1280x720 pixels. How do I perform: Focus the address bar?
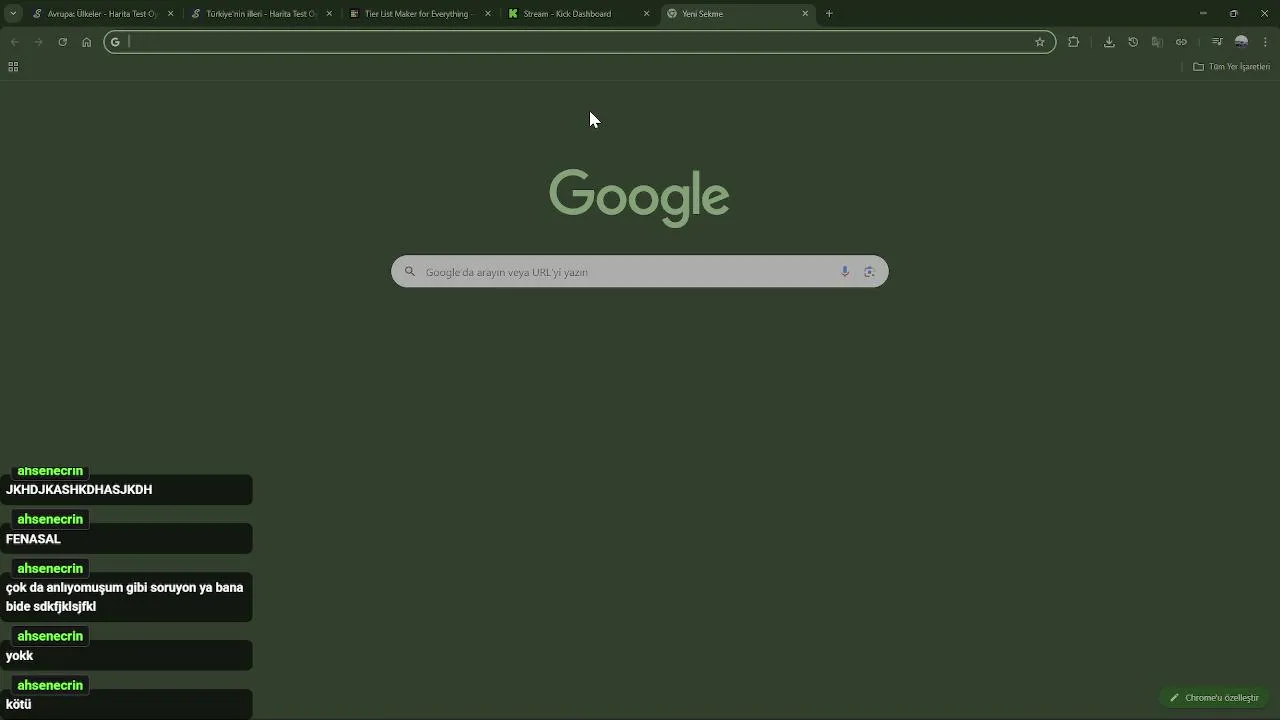580,42
